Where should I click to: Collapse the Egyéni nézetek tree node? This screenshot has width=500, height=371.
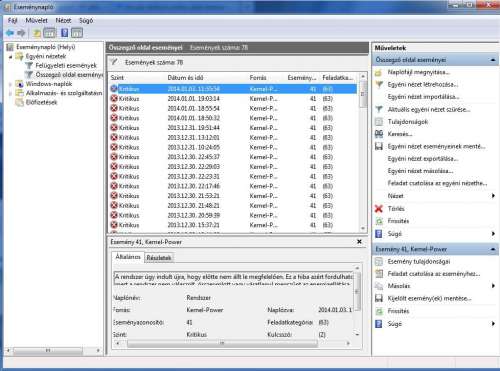[10, 57]
